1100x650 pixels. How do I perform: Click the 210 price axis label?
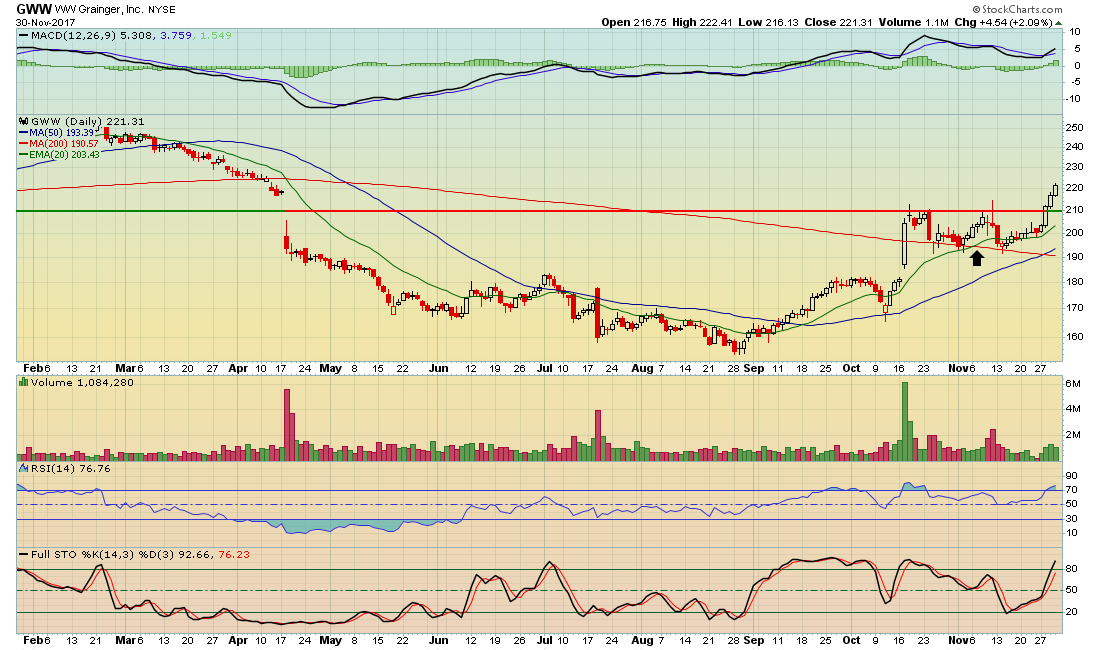click(1074, 210)
